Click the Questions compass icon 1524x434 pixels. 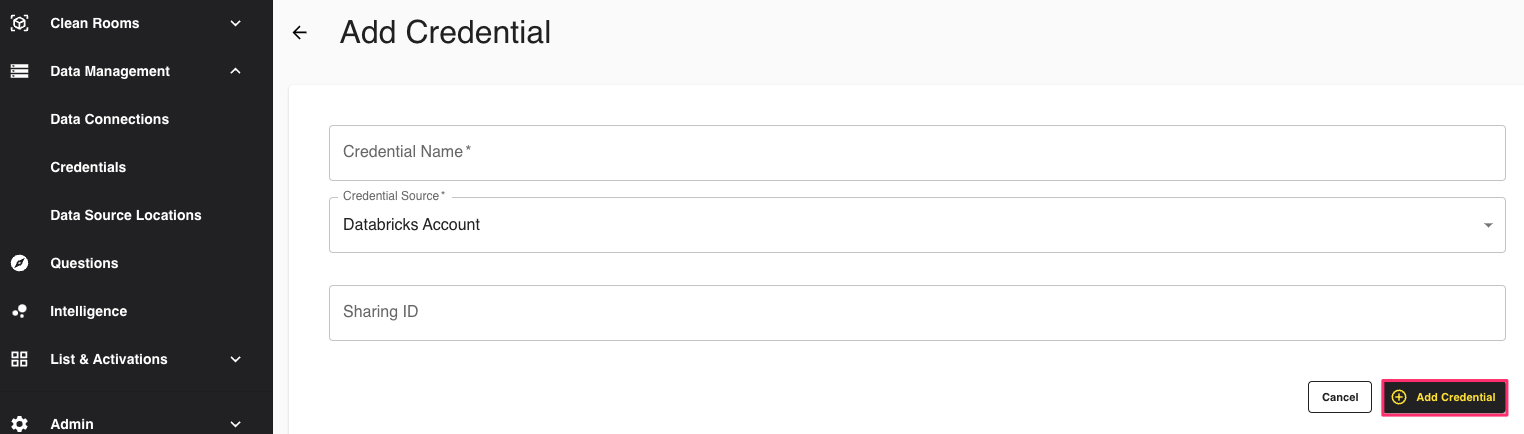(x=19, y=263)
